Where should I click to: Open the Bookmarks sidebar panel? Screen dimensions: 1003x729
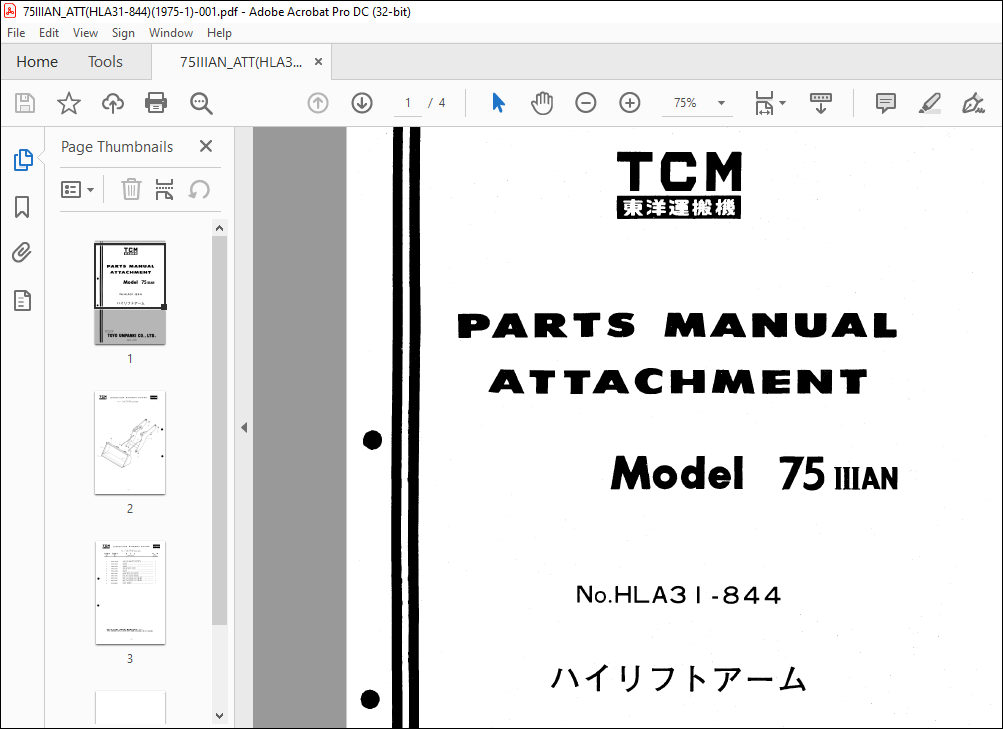click(x=22, y=207)
